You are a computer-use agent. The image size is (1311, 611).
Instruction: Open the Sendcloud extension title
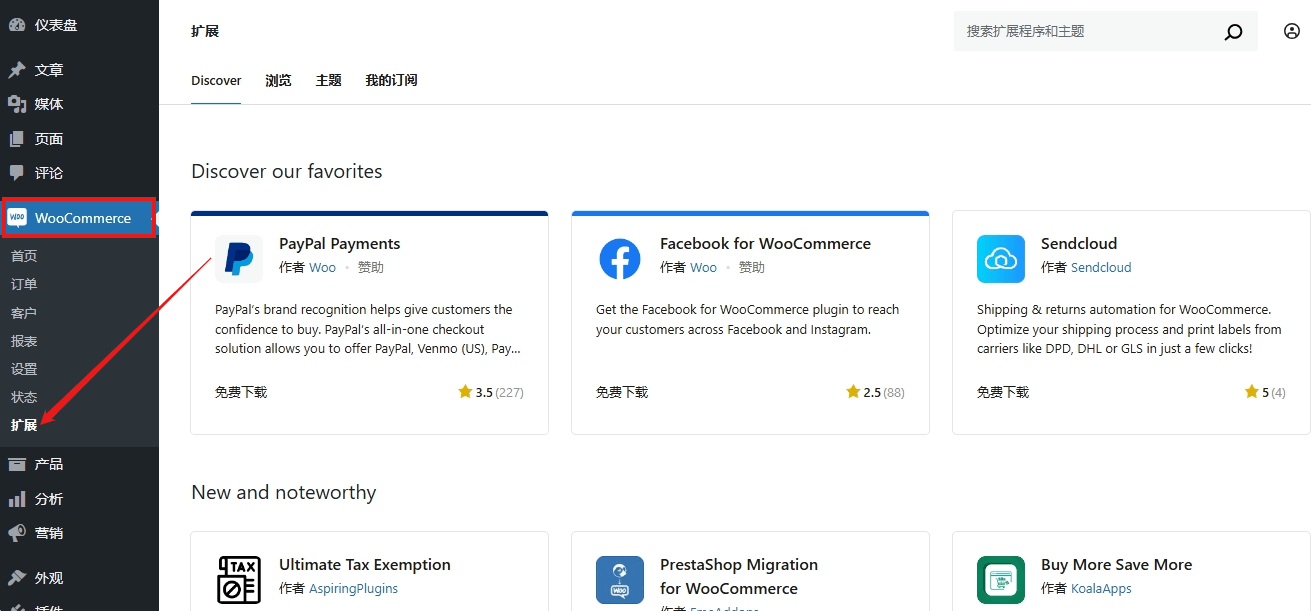click(1079, 243)
